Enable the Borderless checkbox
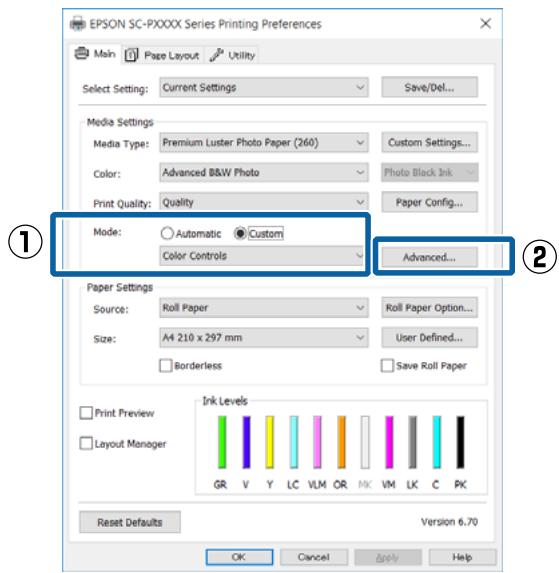 [166, 365]
